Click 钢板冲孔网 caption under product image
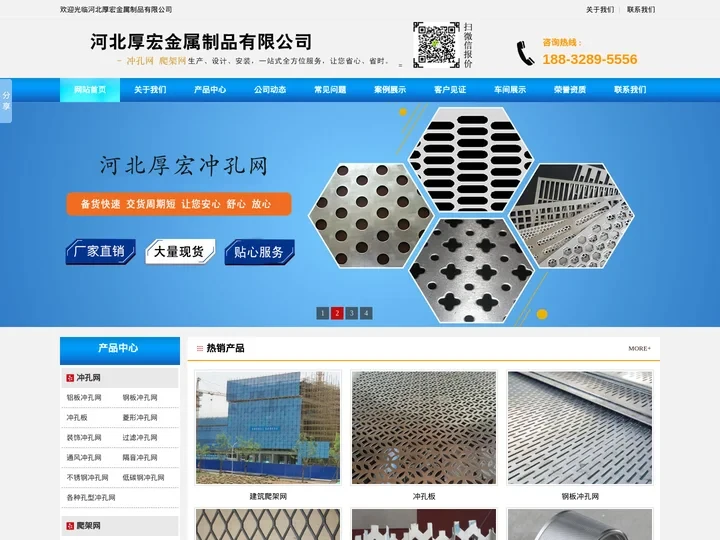This screenshot has width=720, height=540. (x=580, y=496)
